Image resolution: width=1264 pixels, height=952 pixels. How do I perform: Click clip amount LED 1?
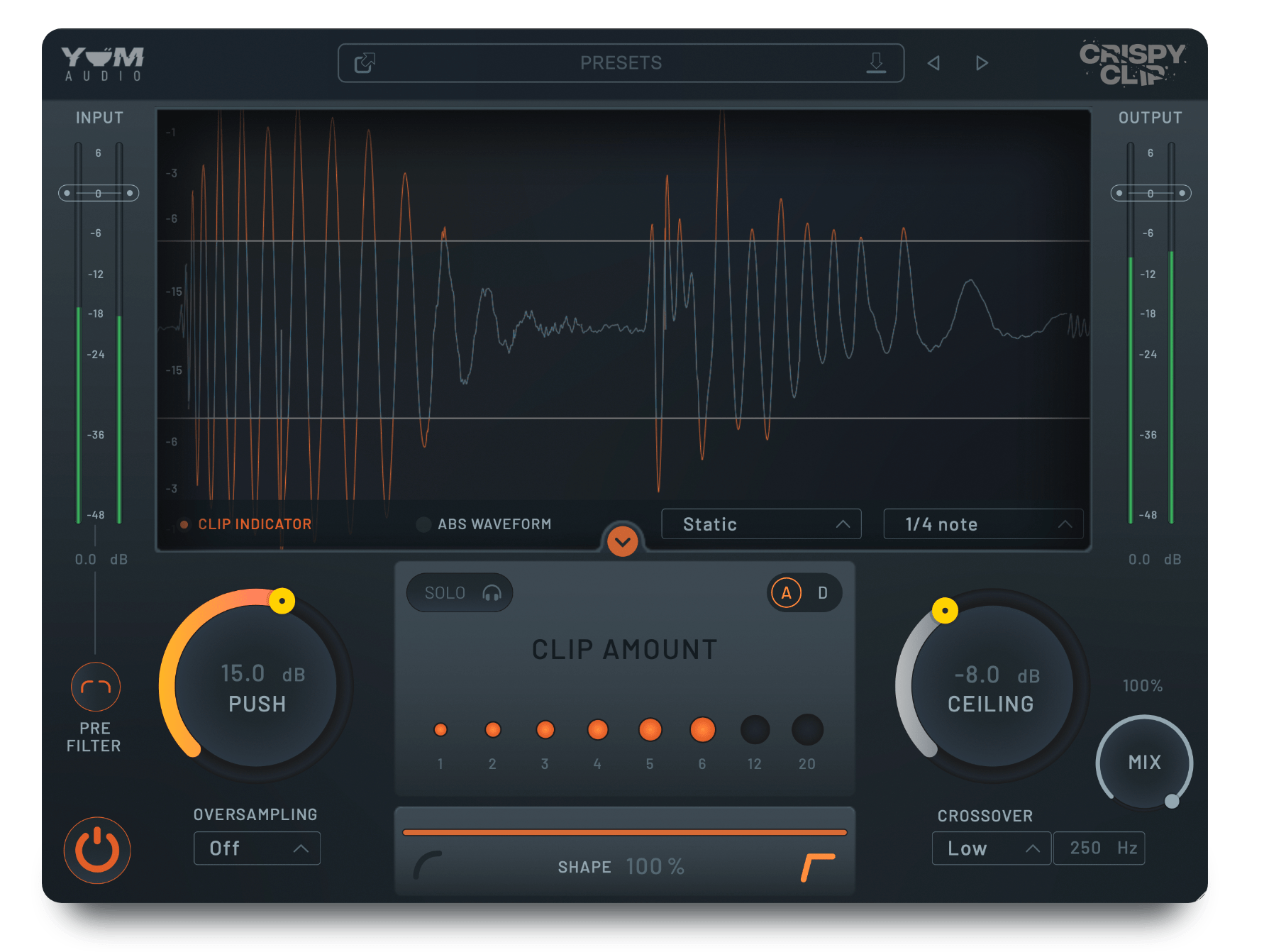coord(440,729)
